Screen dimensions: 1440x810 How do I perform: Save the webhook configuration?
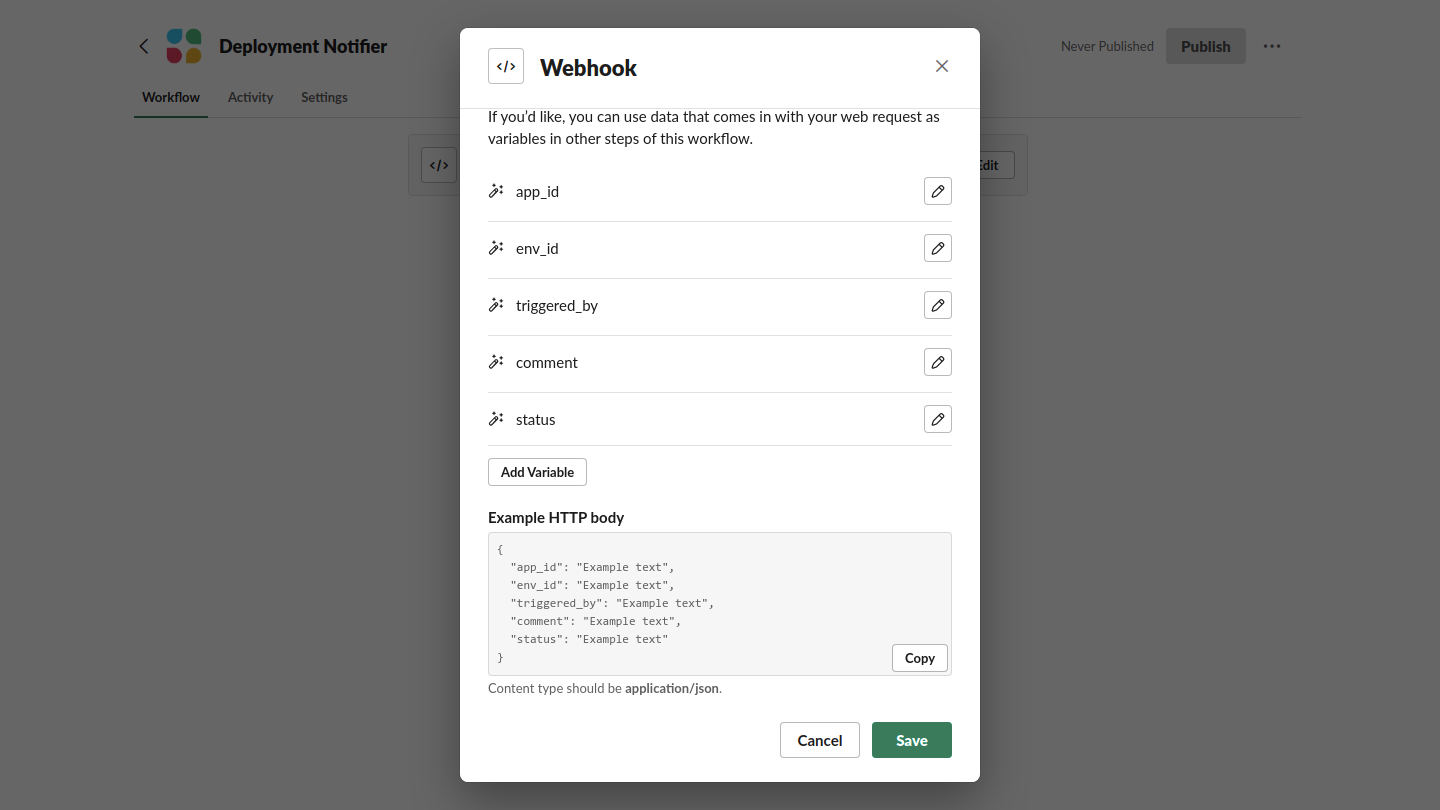[912, 740]
